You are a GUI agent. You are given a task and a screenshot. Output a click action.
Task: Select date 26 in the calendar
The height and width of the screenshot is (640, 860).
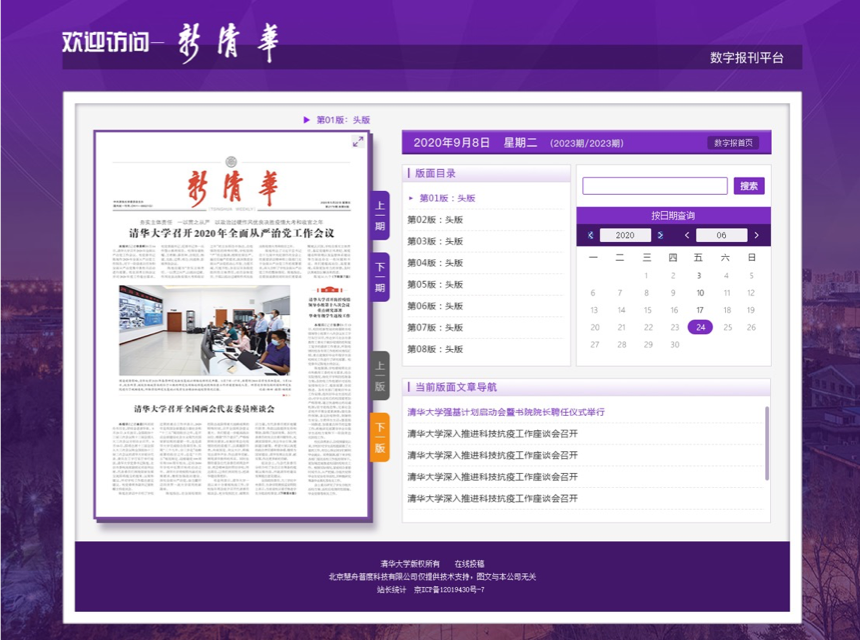click(x=751, y=327)
